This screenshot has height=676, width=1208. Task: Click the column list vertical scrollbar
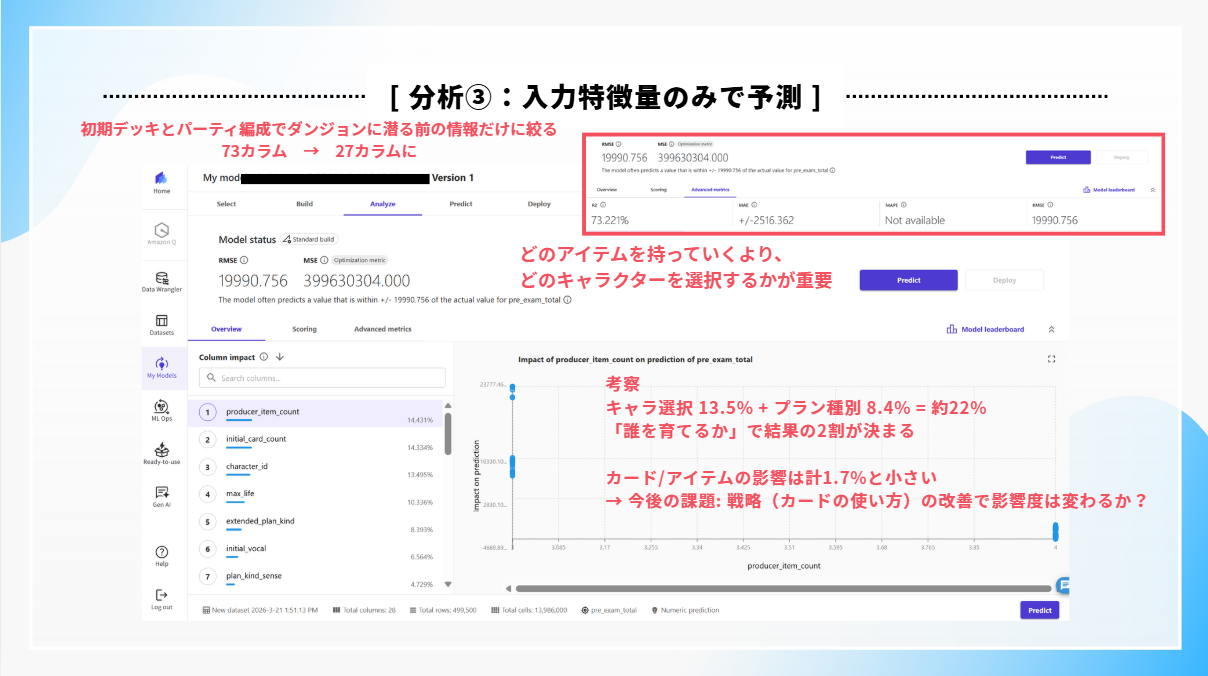448,433
